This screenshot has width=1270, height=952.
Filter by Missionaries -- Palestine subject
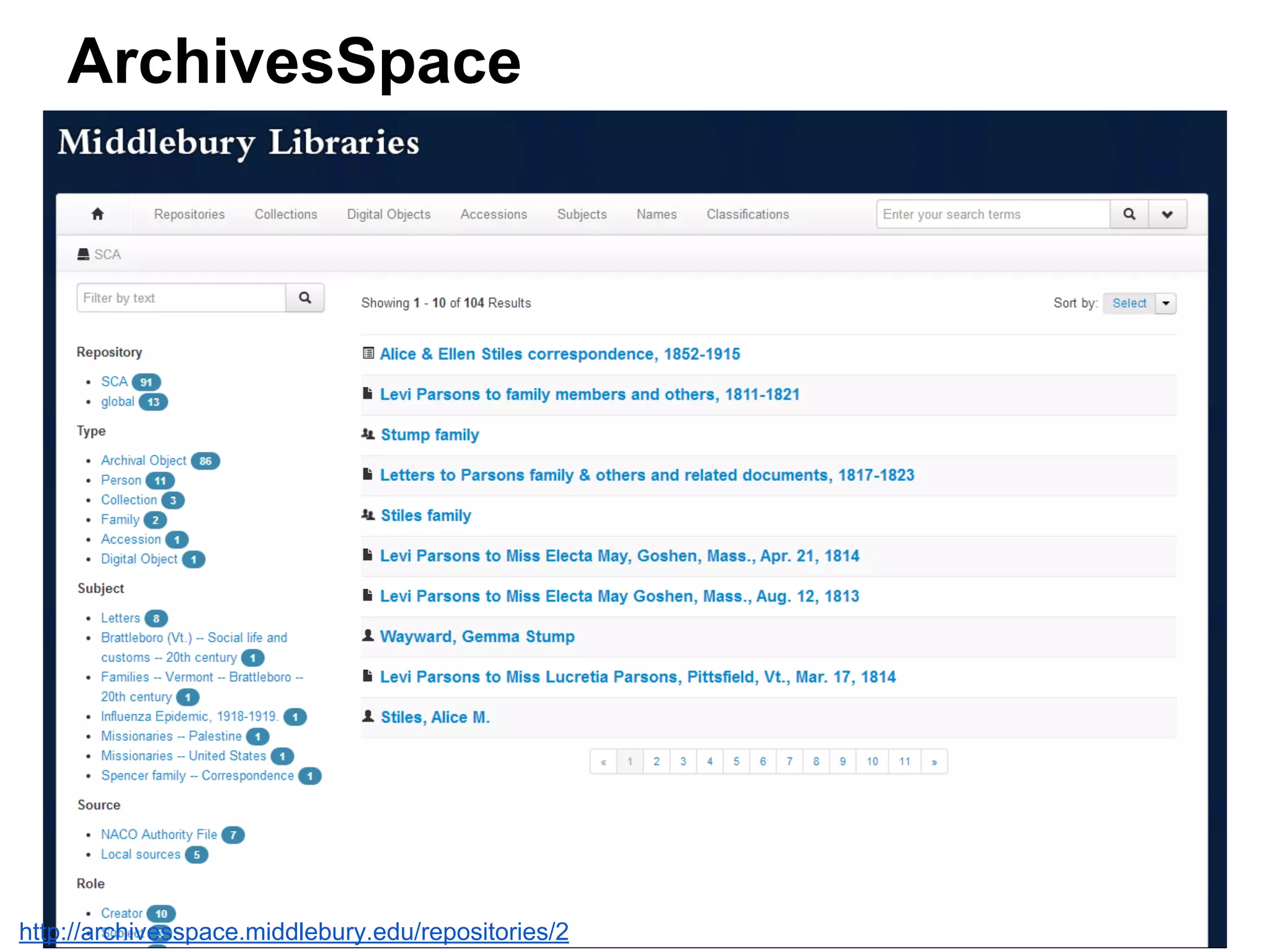pos(171,736)
